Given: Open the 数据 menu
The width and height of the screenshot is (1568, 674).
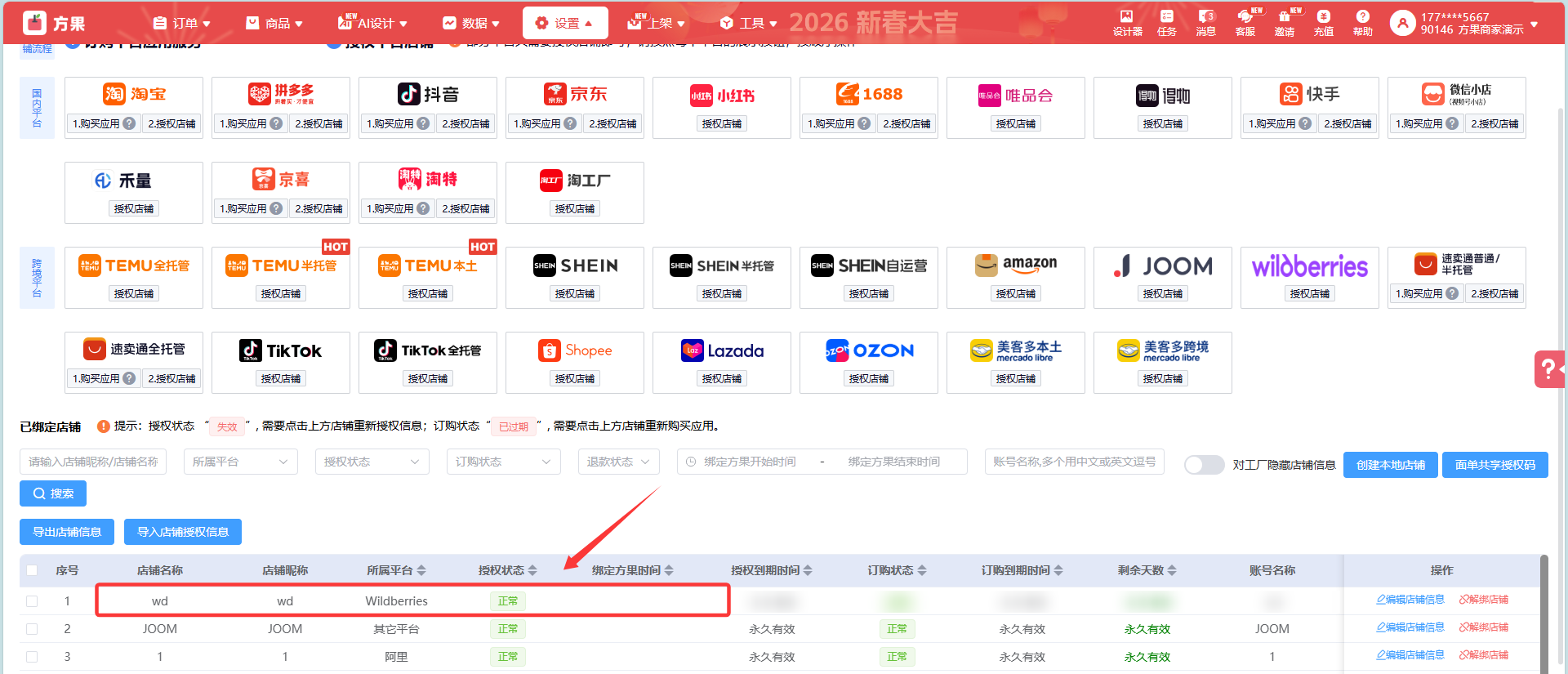Looking at the screenshot, I should click(471, 23).
